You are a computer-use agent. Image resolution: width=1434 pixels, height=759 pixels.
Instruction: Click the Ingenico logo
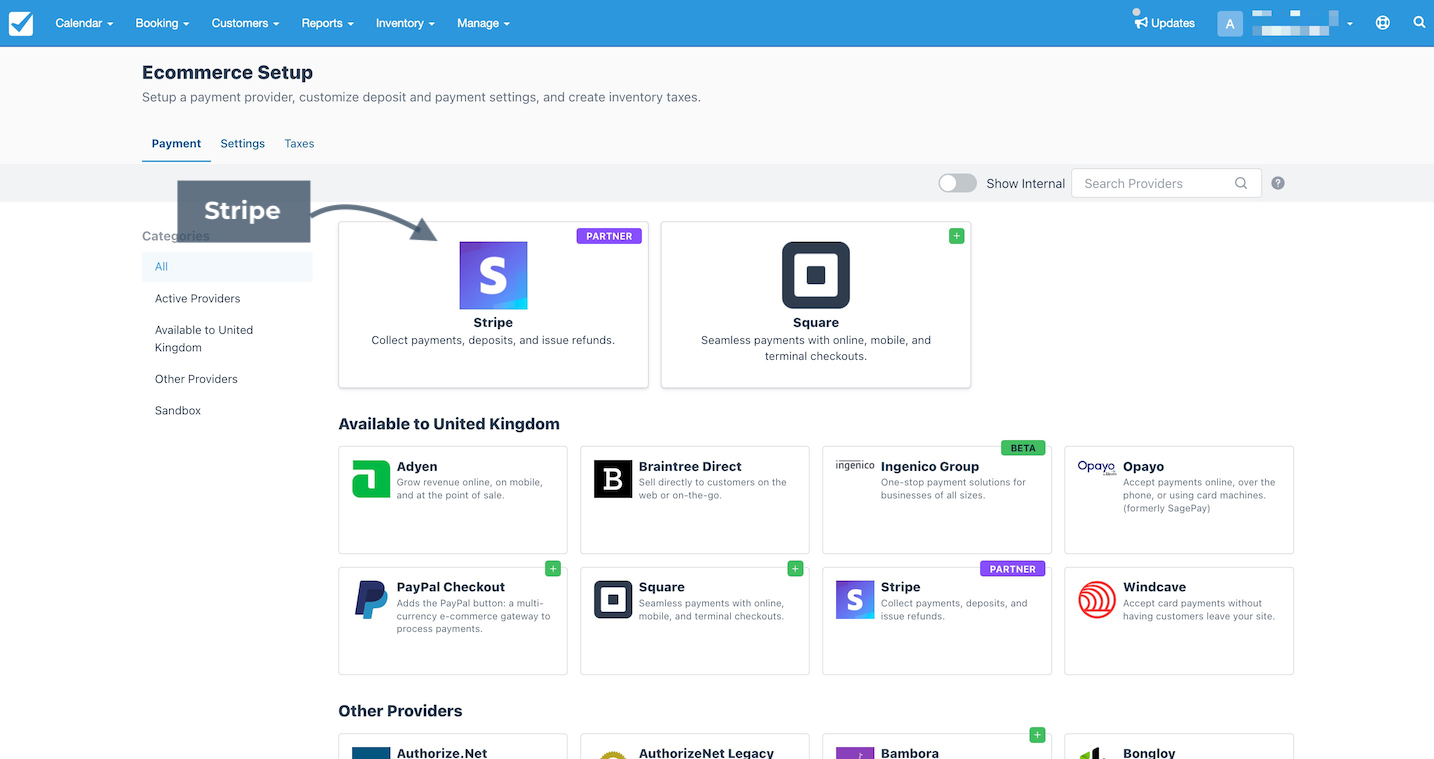pyautogui.click(x=855, y=465)
